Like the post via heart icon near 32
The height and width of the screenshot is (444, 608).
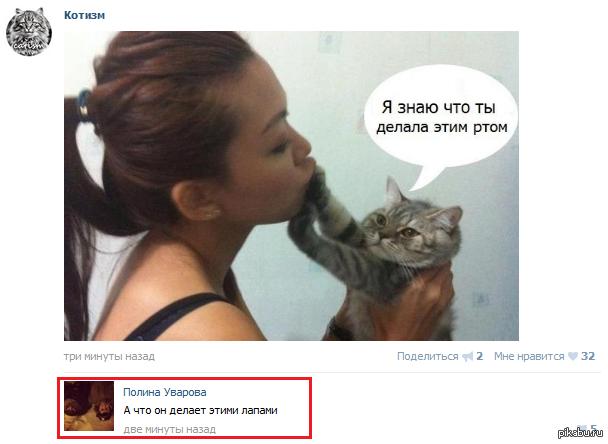click(573, 356)
